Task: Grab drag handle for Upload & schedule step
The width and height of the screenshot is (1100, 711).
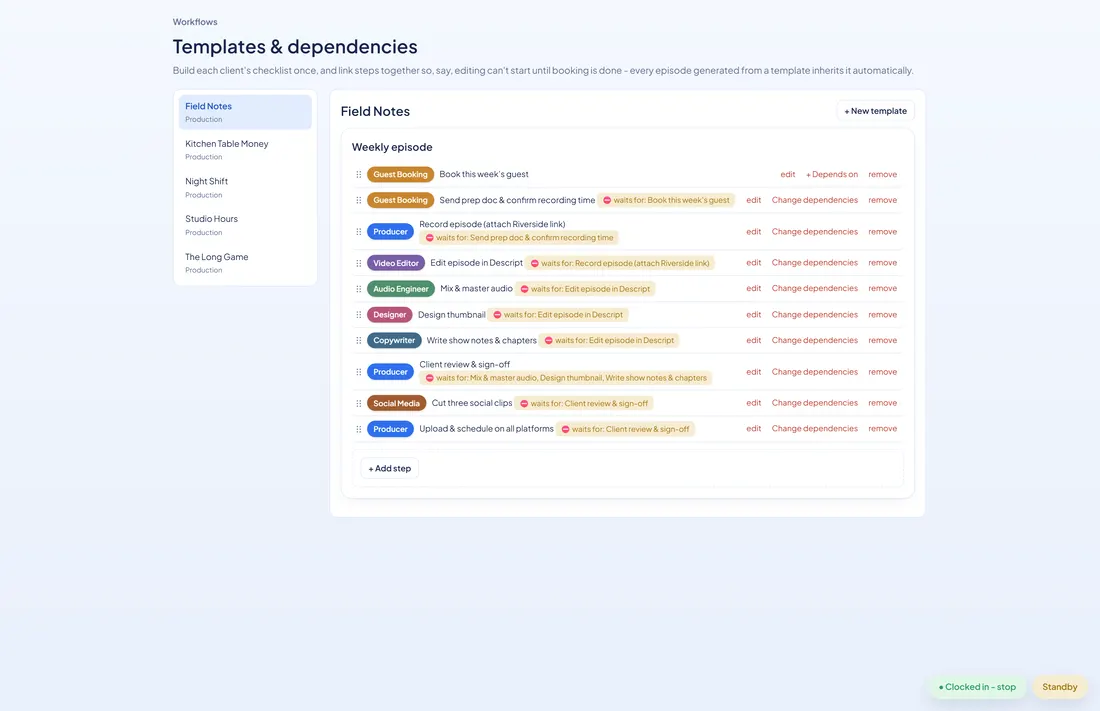Action: tap(358, 429)
